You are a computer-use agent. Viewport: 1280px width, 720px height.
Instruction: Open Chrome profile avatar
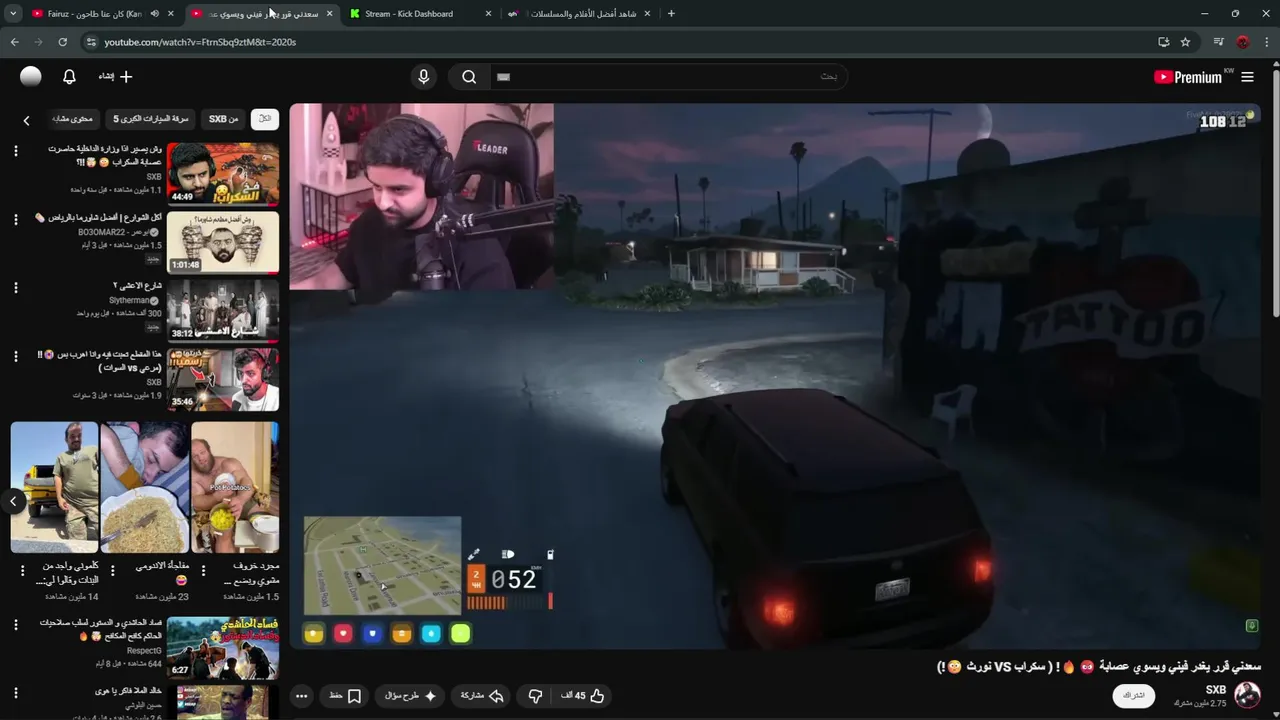point(1243,42)
